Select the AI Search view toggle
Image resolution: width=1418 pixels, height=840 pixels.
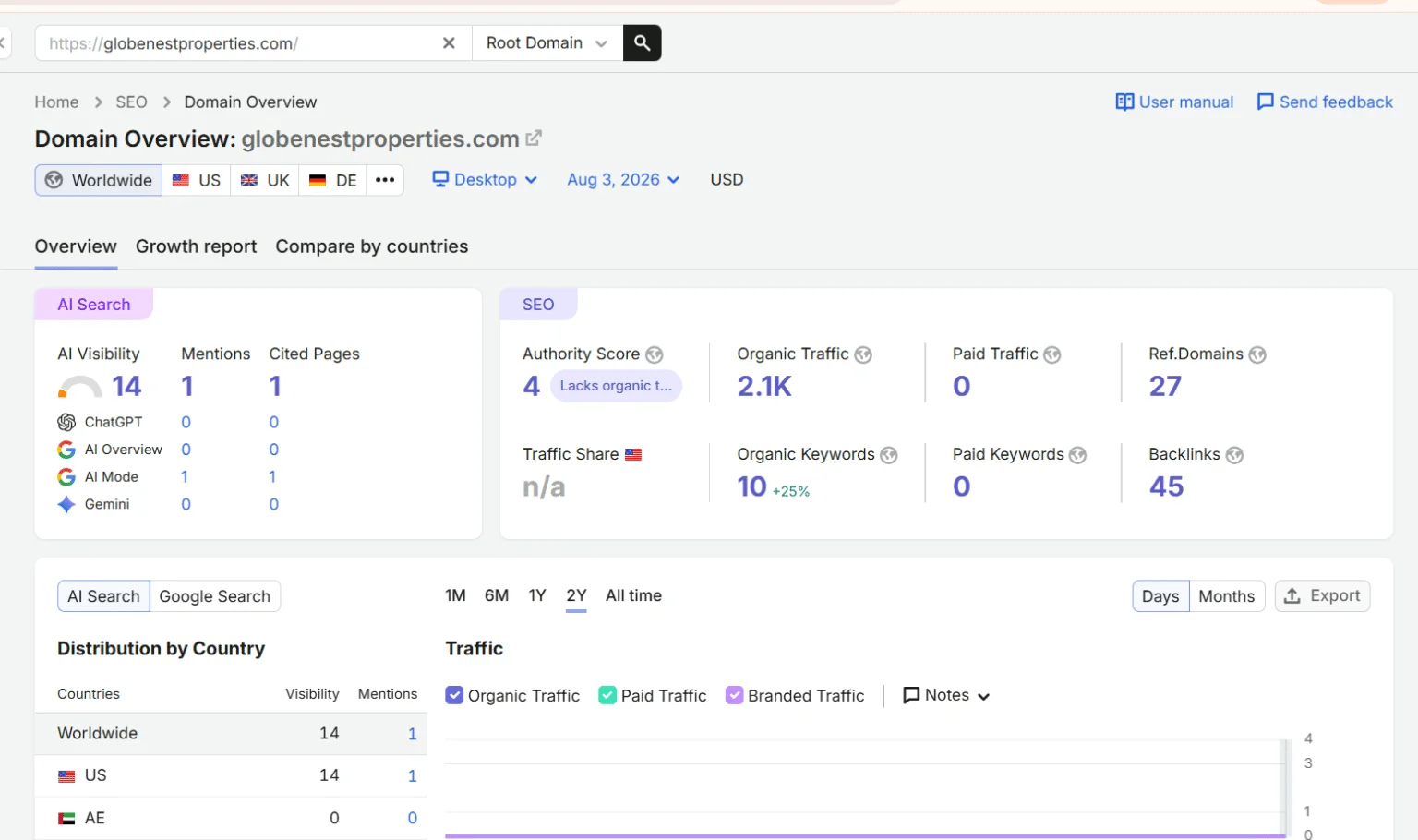click(103, 596)
